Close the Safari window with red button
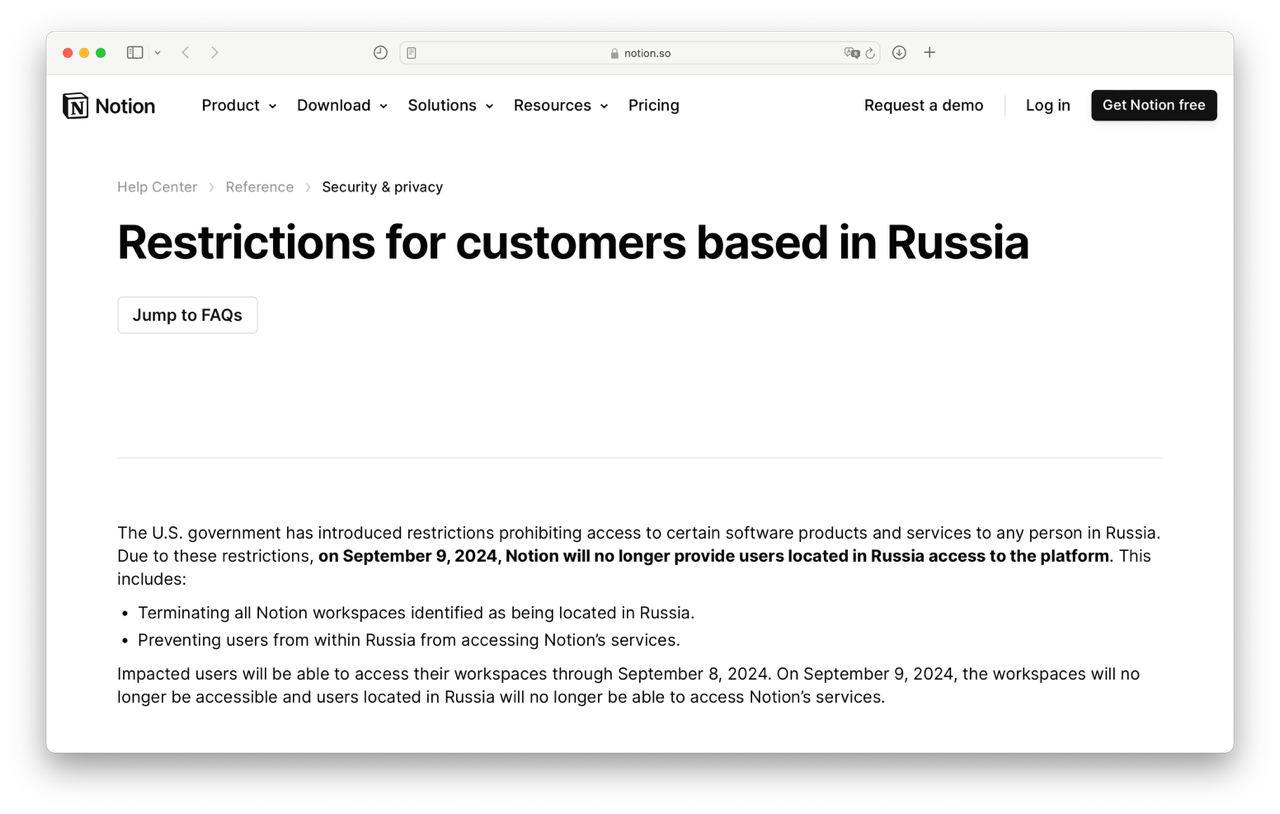 68,52
